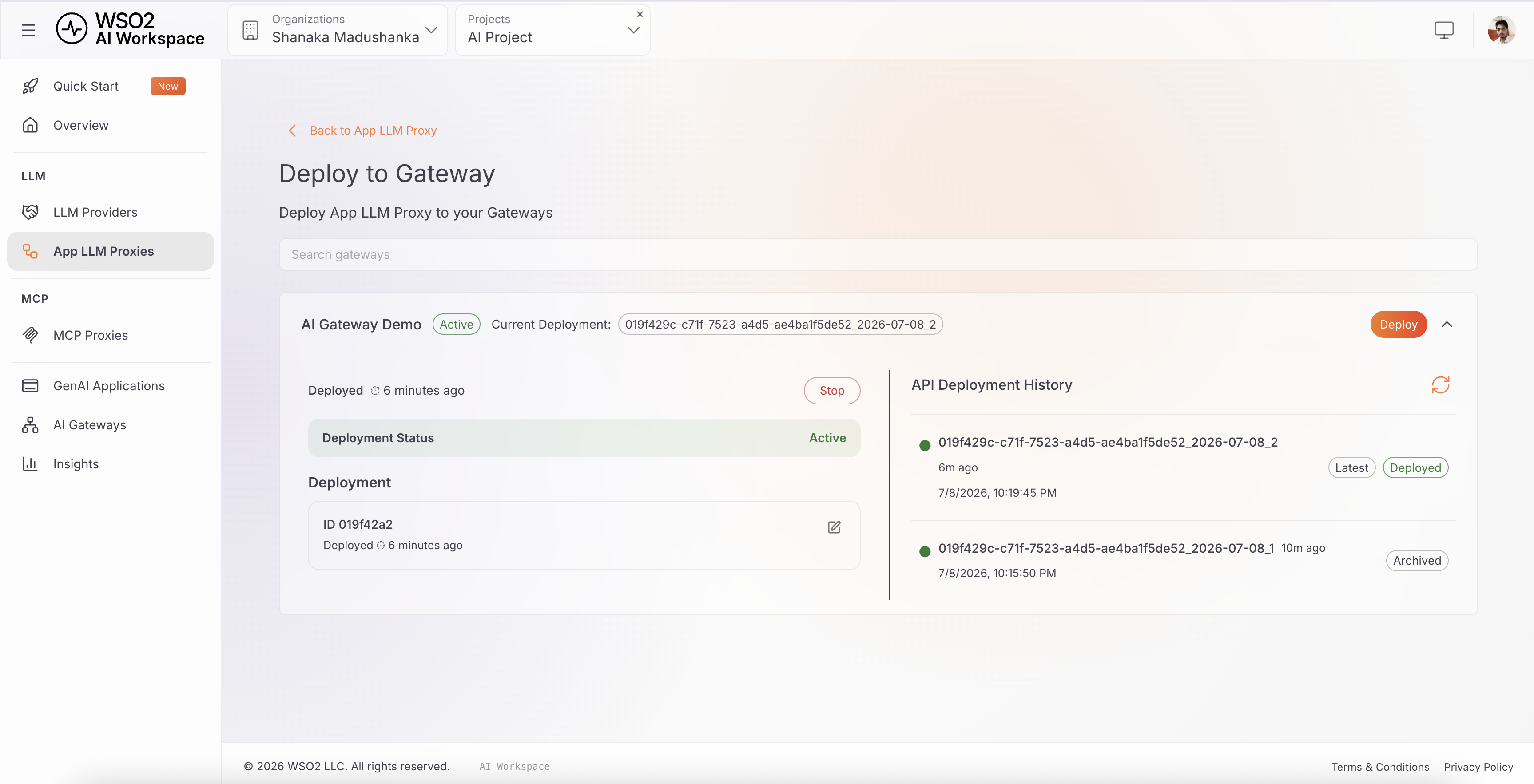Click the AI Gateways network icon
1534x784 pixels.
[30, 425]
